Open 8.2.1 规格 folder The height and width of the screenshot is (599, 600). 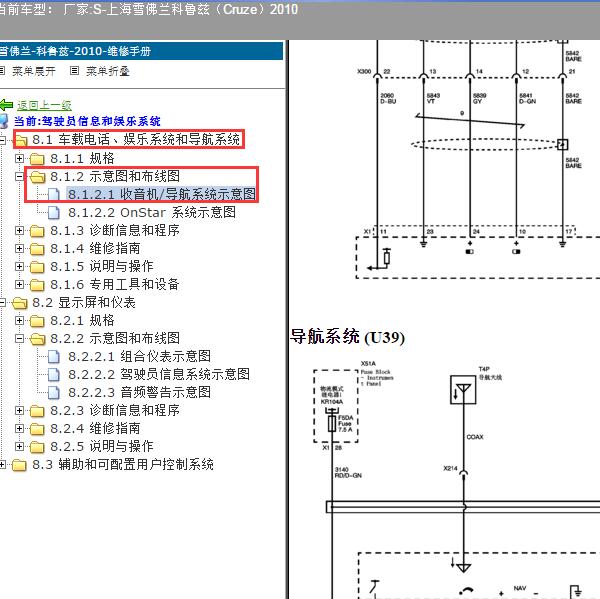82,320
